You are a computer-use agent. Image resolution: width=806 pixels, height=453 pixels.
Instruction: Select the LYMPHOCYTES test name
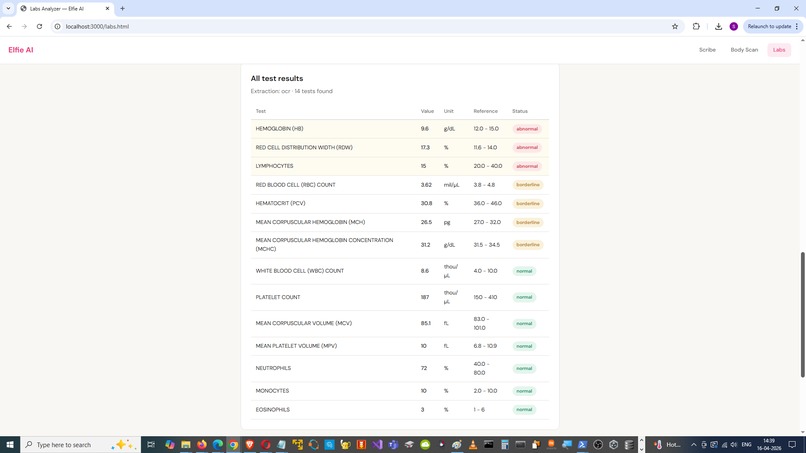[274, 166]
